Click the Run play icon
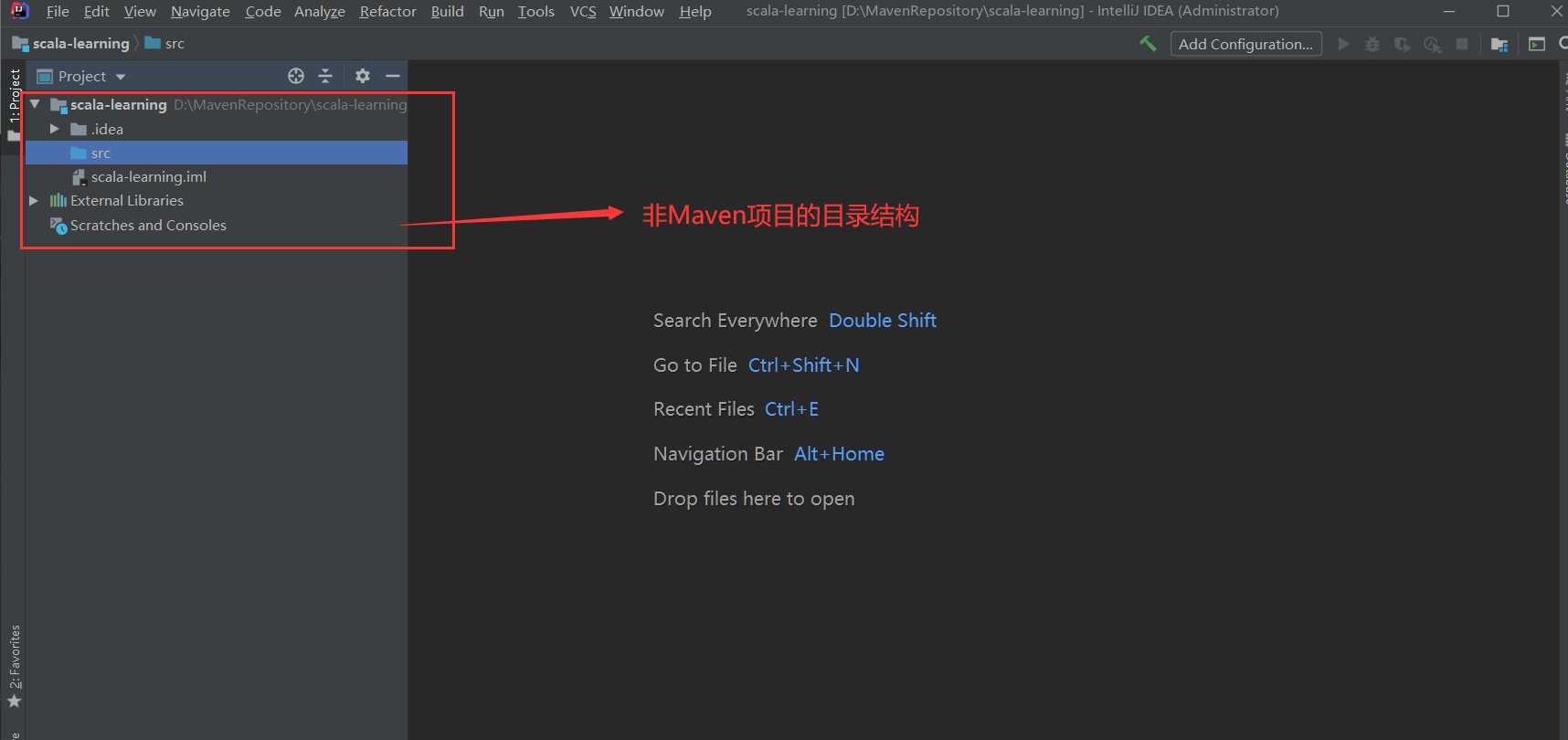The width and height of the screenshot is (1568, 740). 1343,44
